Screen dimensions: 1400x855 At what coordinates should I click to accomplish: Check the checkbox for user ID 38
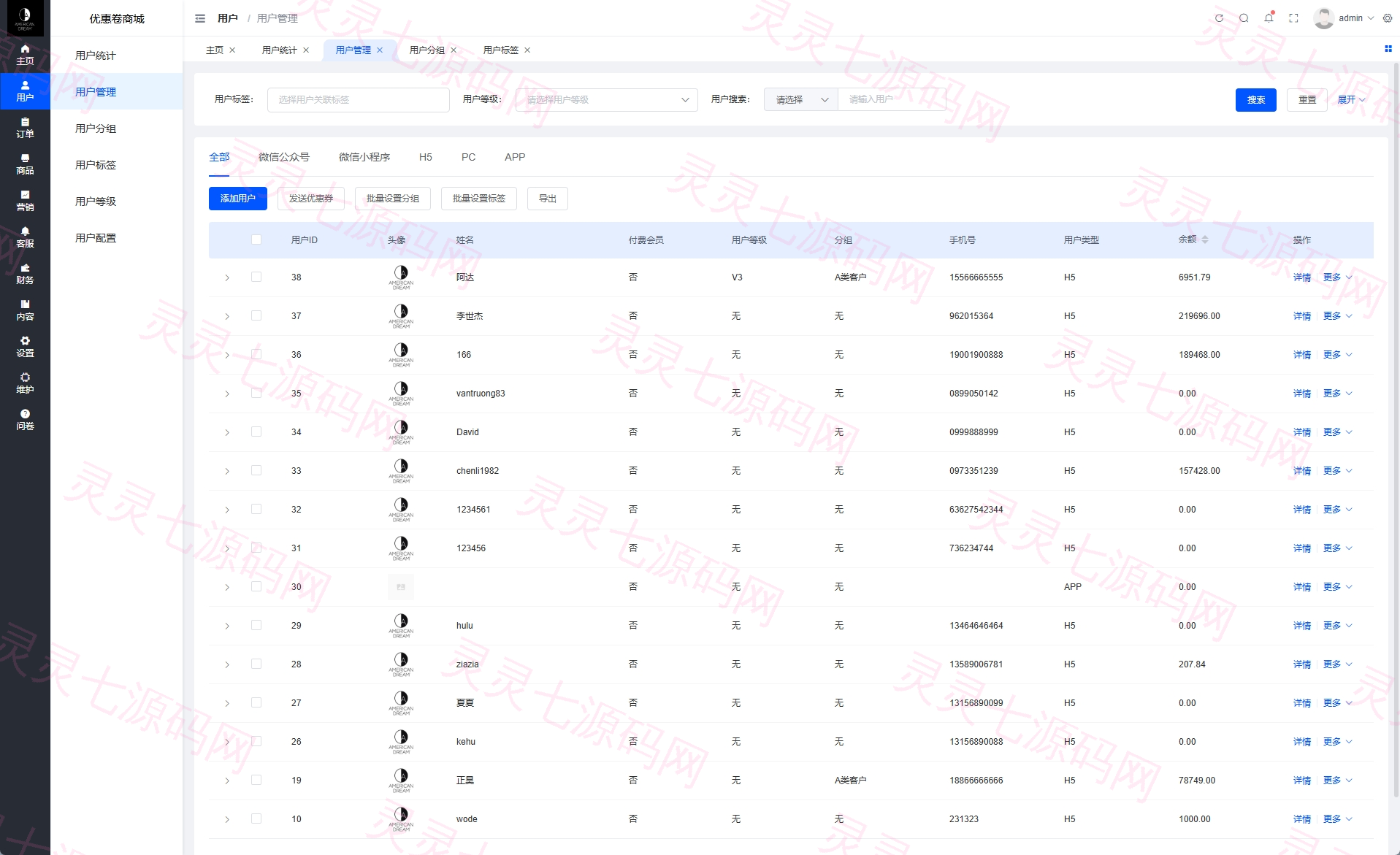click(256, 277)
